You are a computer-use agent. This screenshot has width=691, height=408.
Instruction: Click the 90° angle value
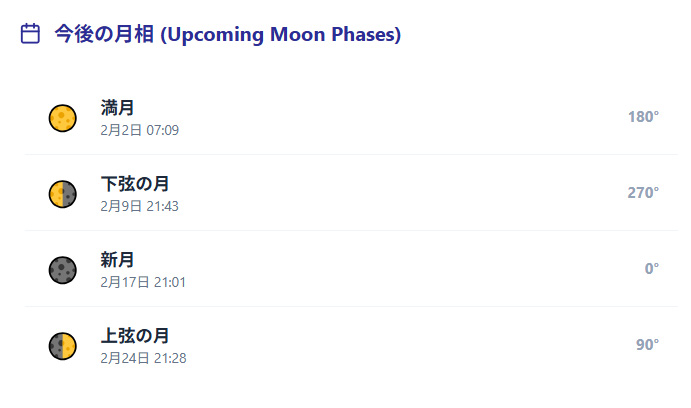click(x=647, y=345)
